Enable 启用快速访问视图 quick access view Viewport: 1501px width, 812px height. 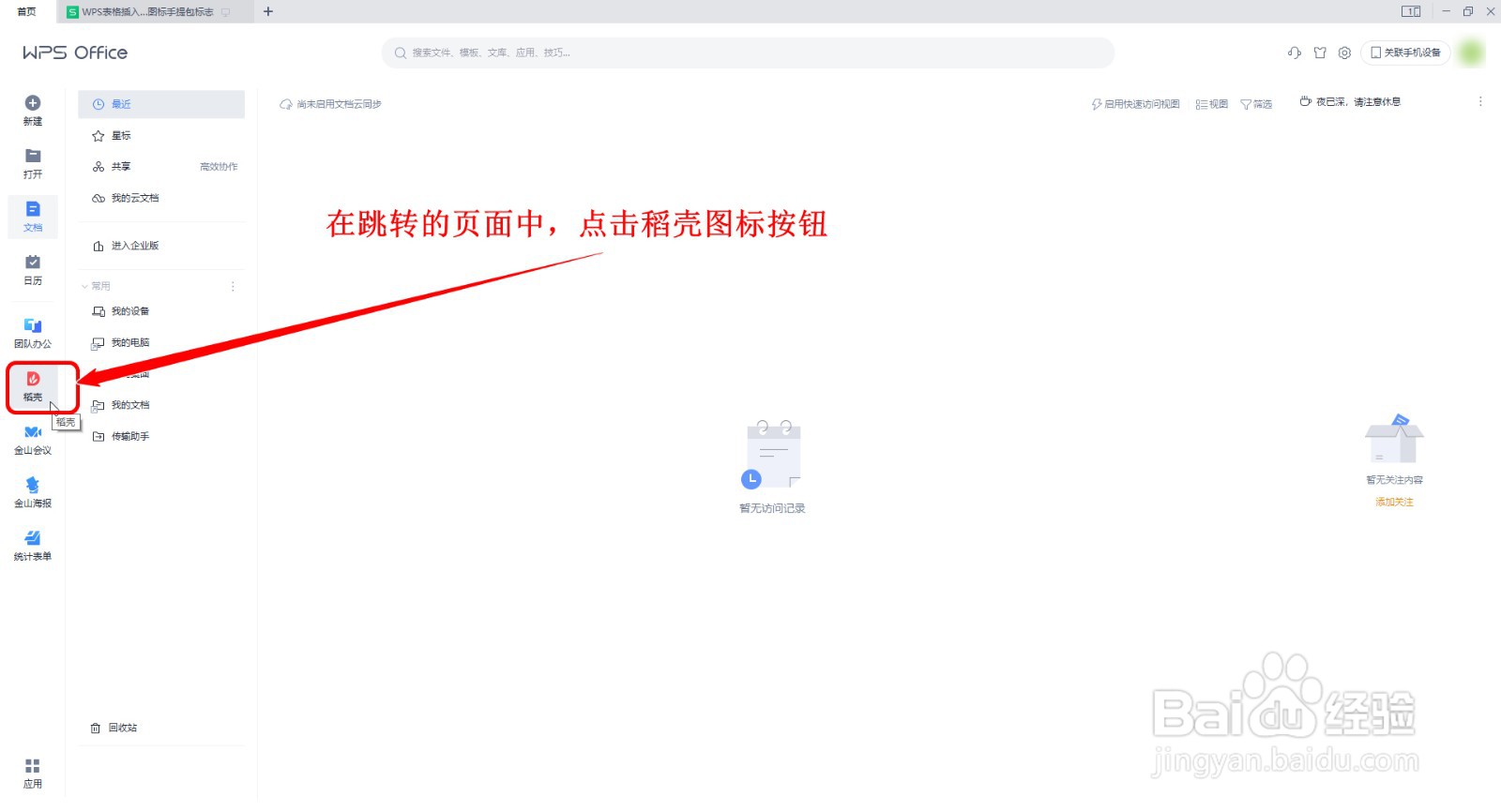click(x=1135, y=104)
